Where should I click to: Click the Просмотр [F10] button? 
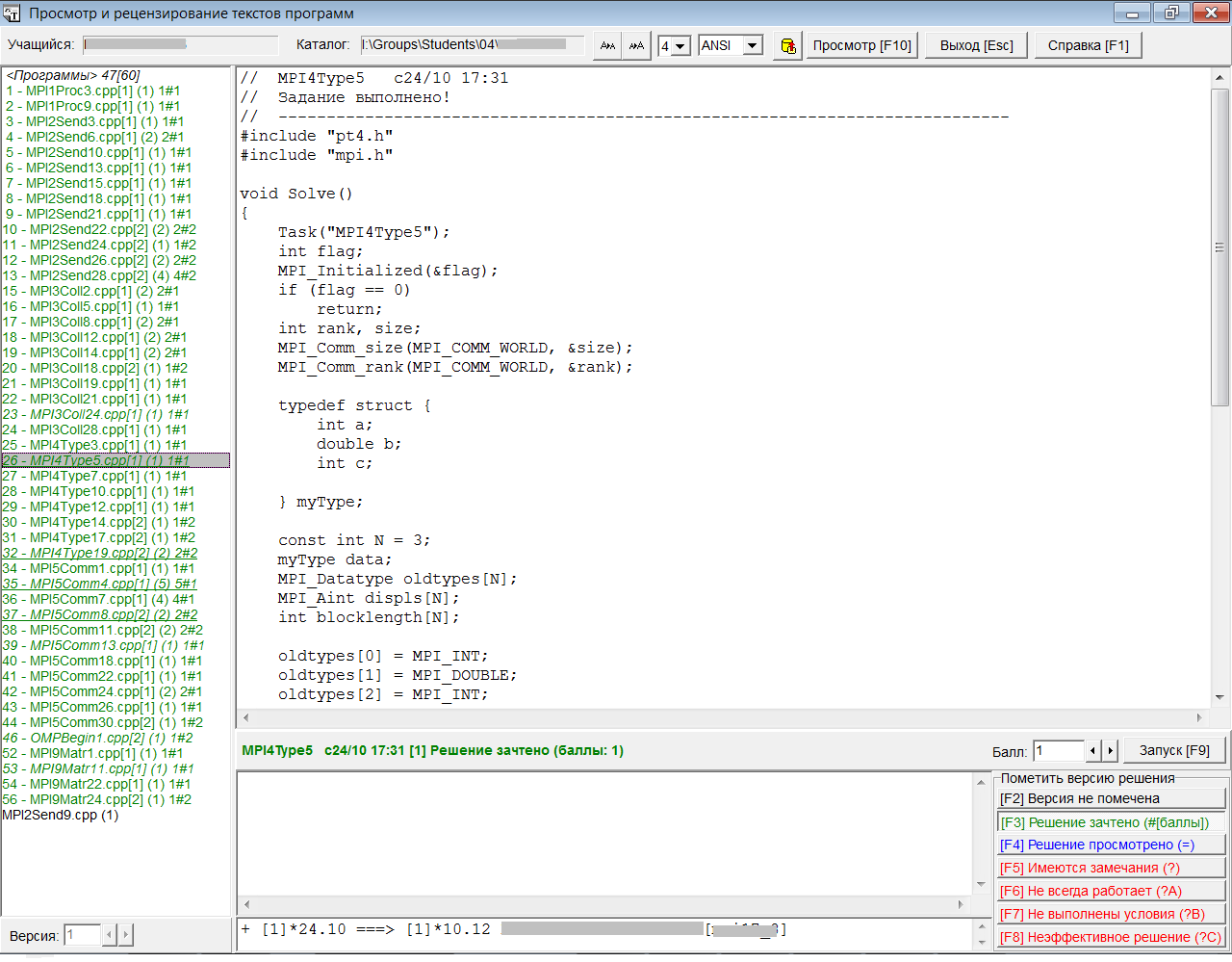(x=861, y=45)
